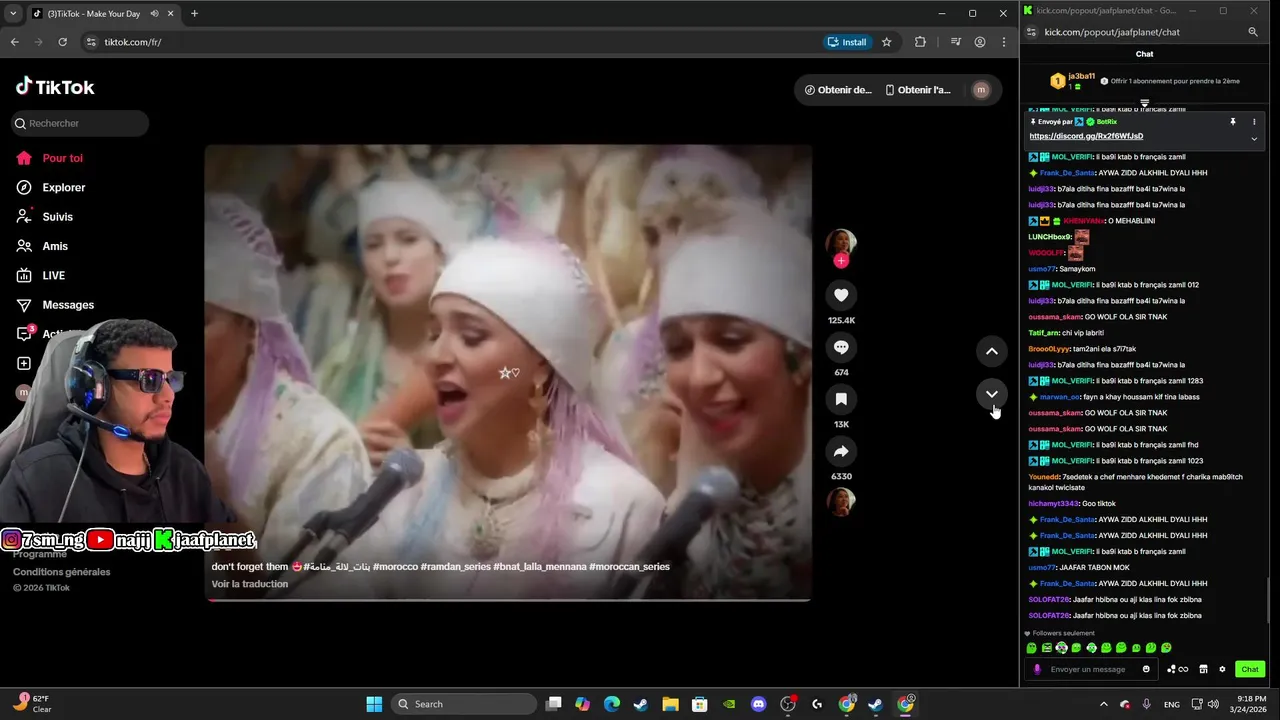The width and height of the screenshot is (1280, 720).
Task: Click the ja3ba11 top gifter name
Action: (x=1082, y=76)
